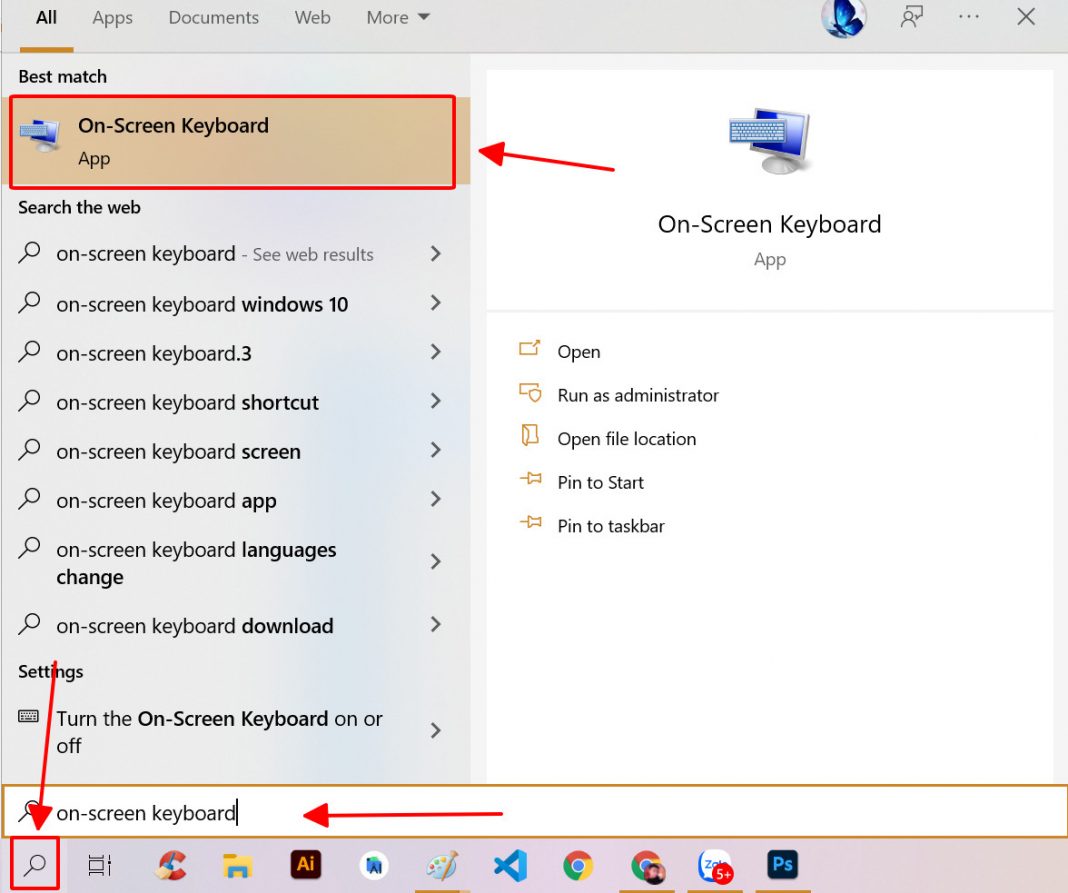Image resolution: width=1068 pixels, height=893 pixels.
Task: Click the taskbar search magnifier icon
Action: [x=35, y=865]
